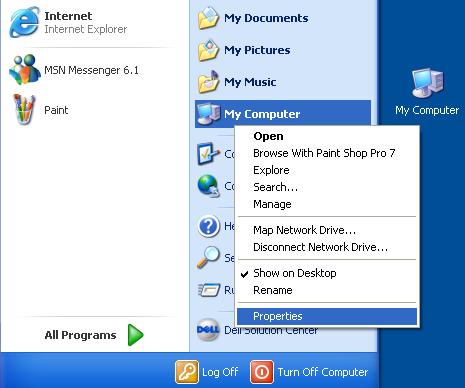Click the My Documents label
Screen dimensions: 465x388
coord(266,18)
